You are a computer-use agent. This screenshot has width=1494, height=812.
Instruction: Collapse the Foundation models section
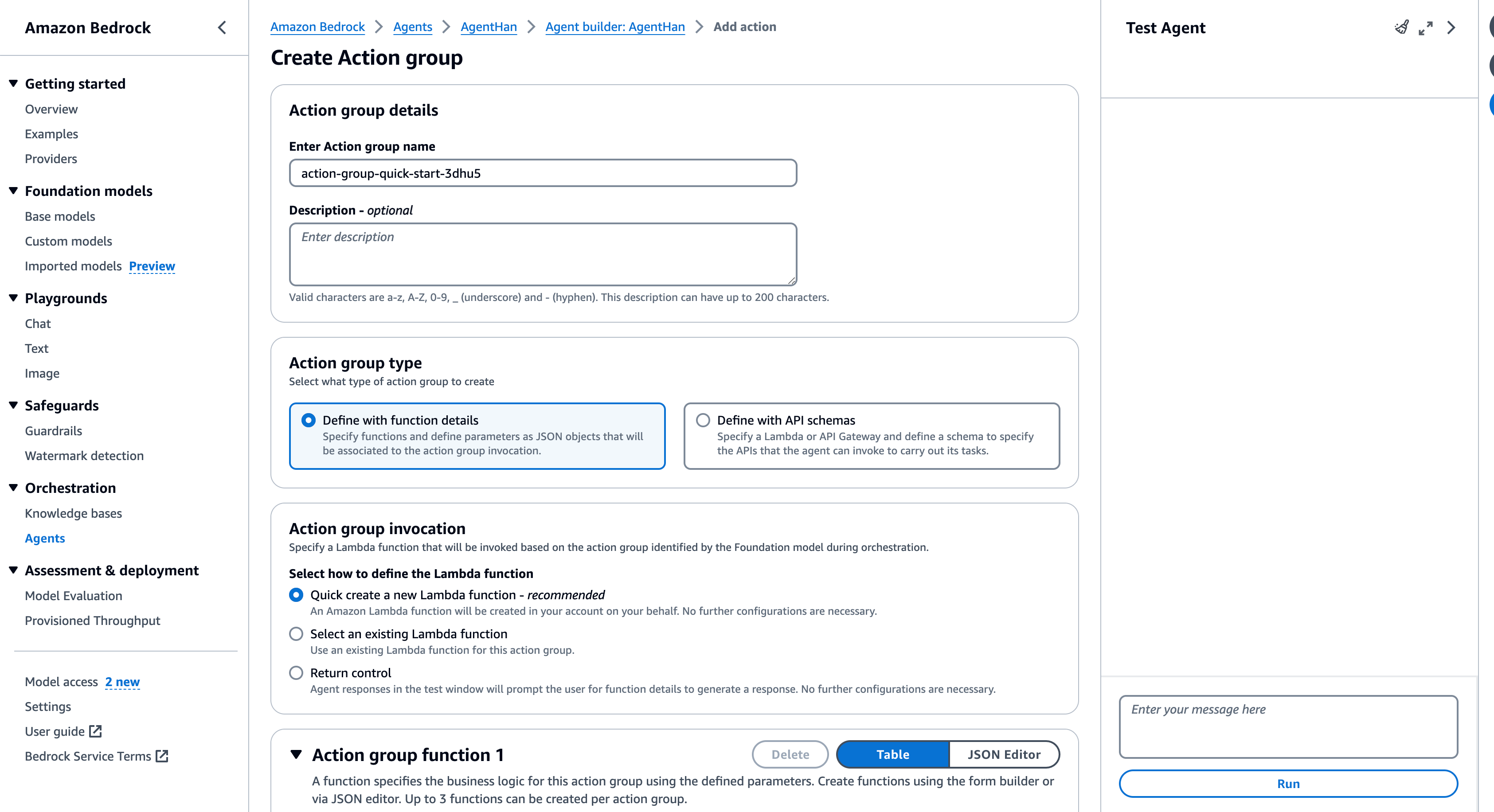click(x=13, y=191)
